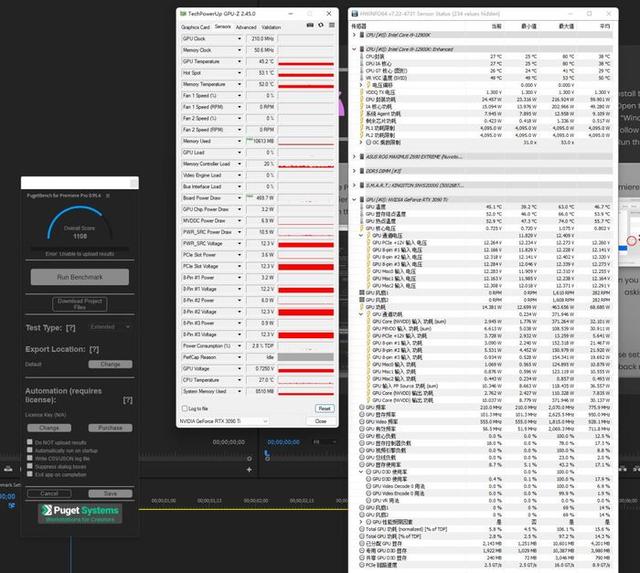The width and height of the screenshot is (640, 573).
Task: Click Test Type [?] help icon
Action: click(x=71, y=328)
